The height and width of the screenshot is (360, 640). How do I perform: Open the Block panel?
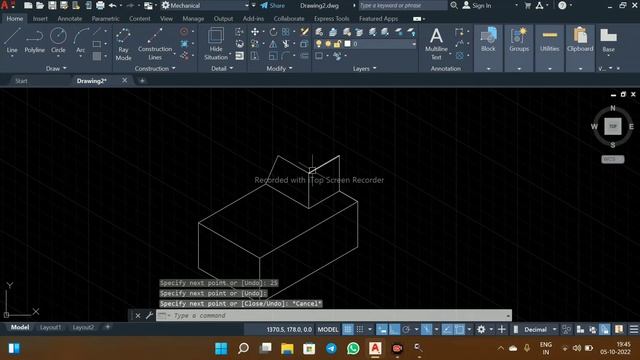click(488, 48)
